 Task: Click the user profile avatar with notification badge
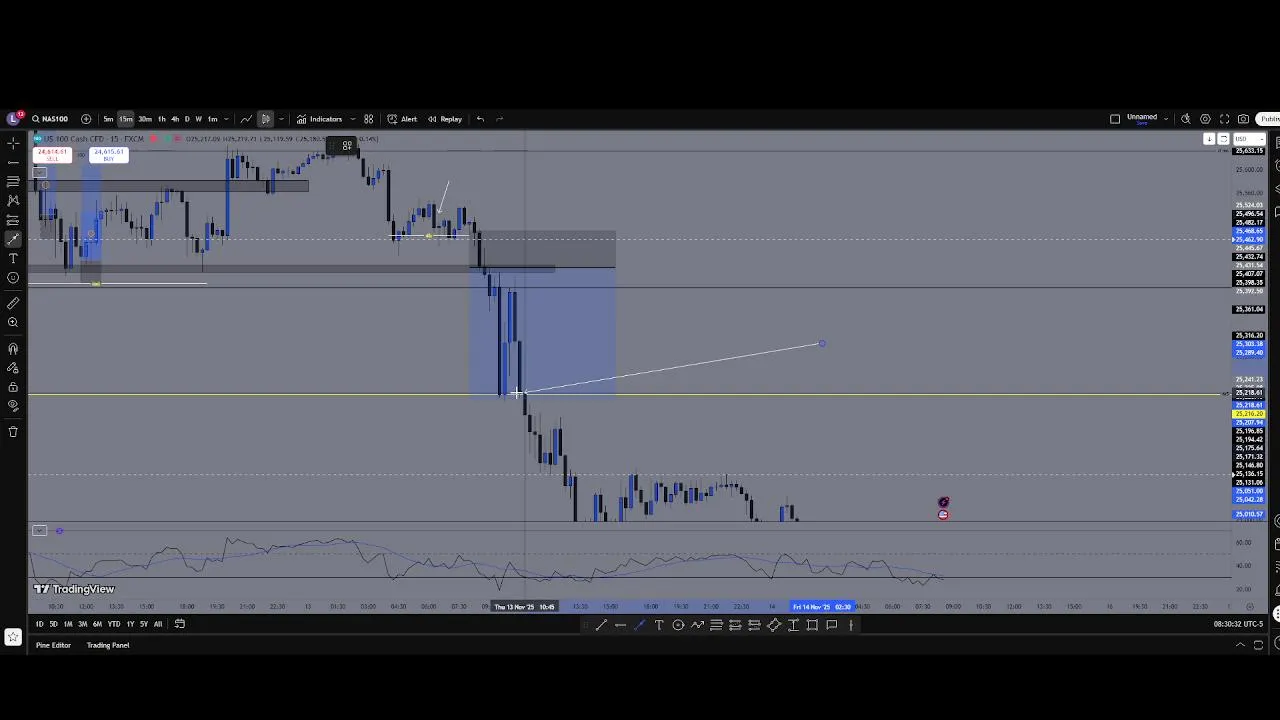tap(14, 118)
